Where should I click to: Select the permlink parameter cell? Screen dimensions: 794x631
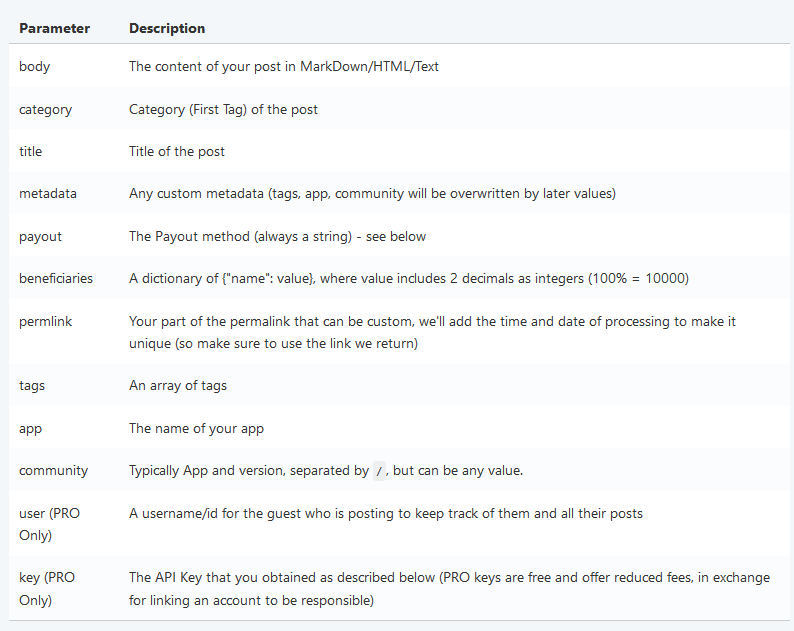point(46,322)
